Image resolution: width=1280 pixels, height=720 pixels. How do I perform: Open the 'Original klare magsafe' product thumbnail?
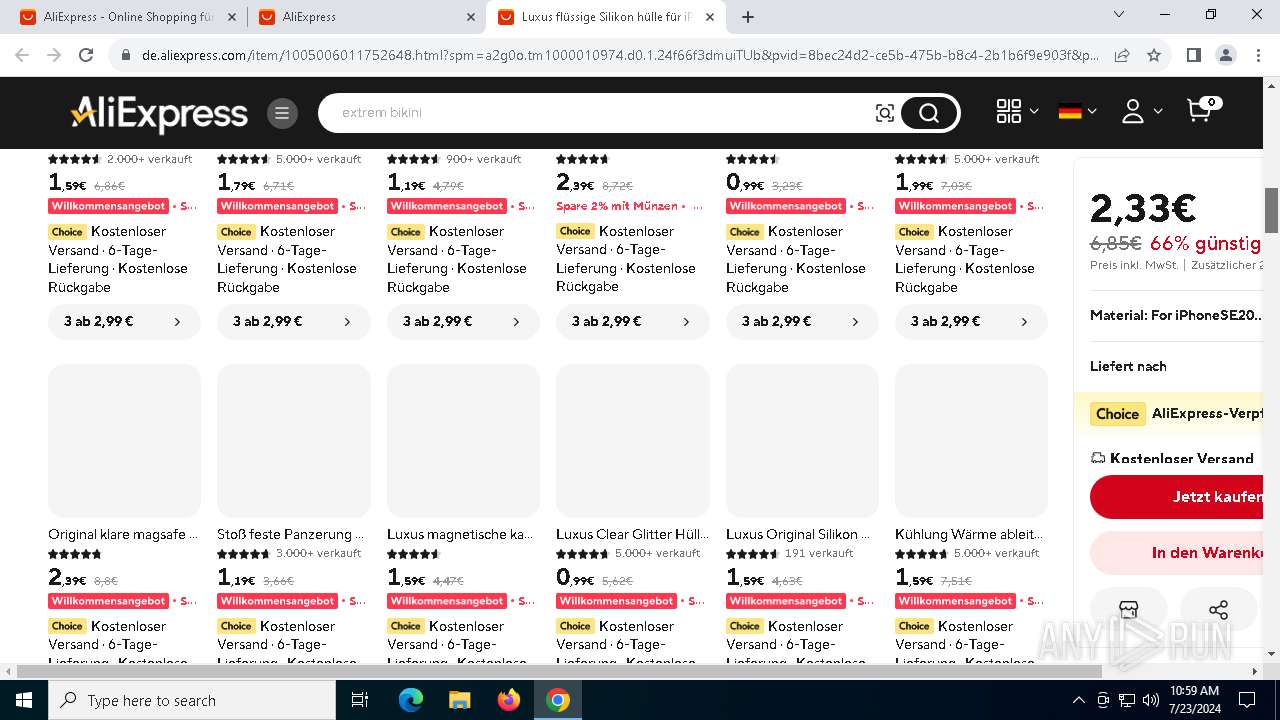tap(124, 441)
